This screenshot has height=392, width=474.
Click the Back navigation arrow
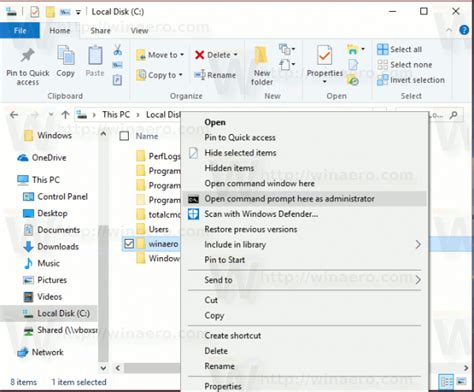click(x=14, y=115)
